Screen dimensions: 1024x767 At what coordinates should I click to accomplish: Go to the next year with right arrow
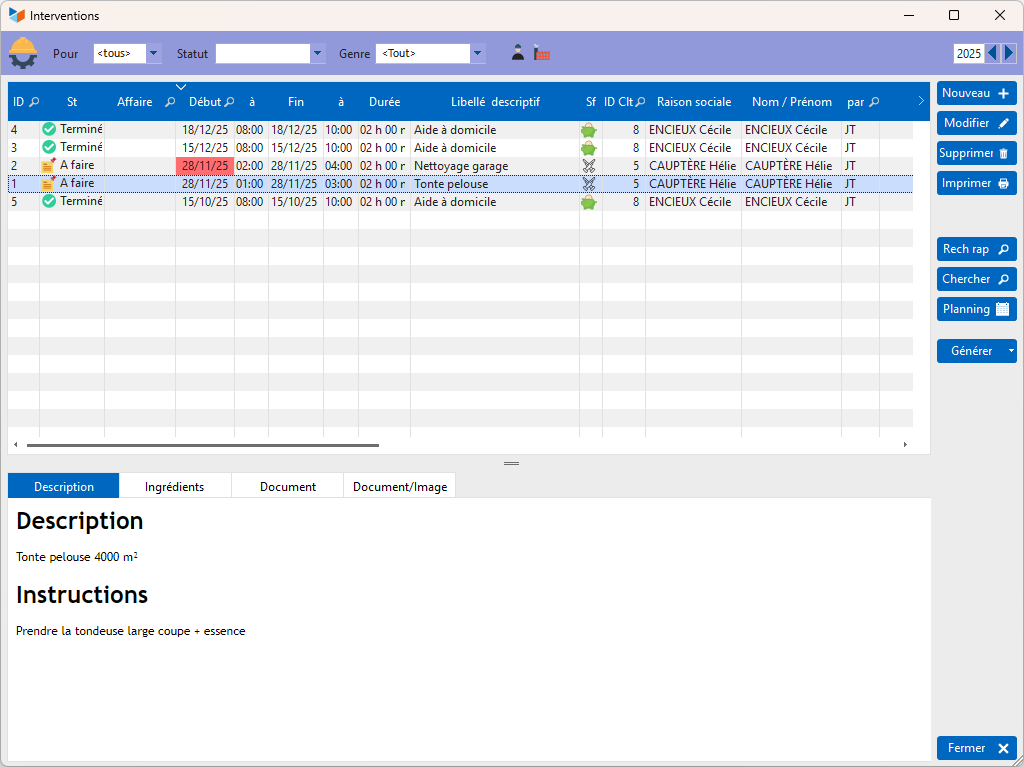tap(1009, 53)
